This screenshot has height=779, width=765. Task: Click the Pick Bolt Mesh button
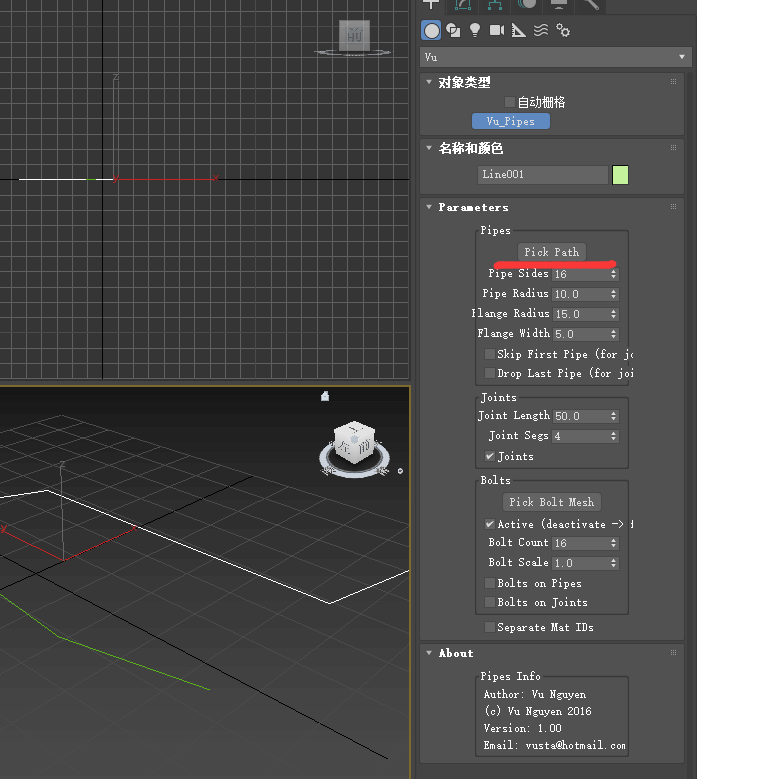click(551, 502)
